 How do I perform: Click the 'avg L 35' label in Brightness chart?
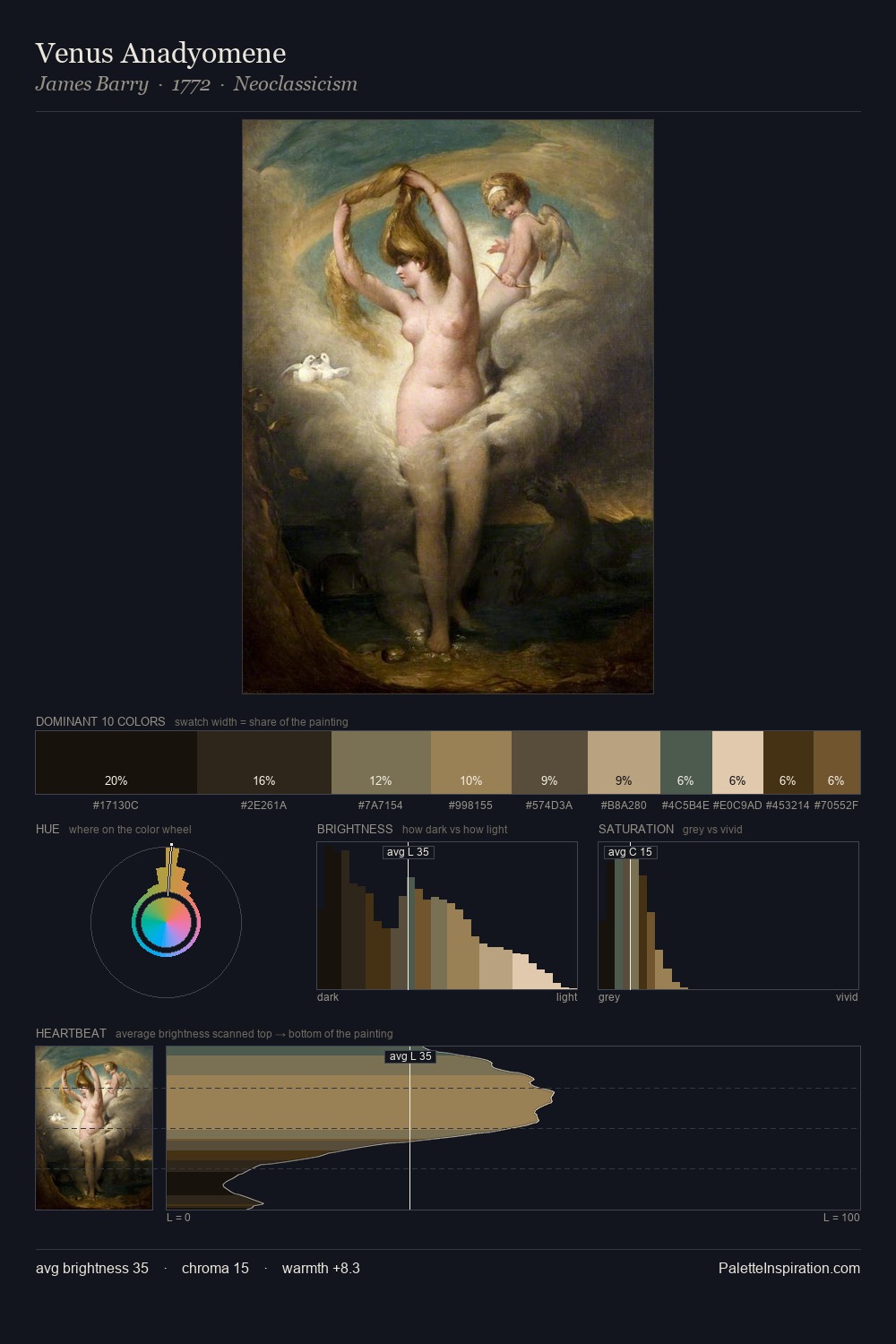409,852
